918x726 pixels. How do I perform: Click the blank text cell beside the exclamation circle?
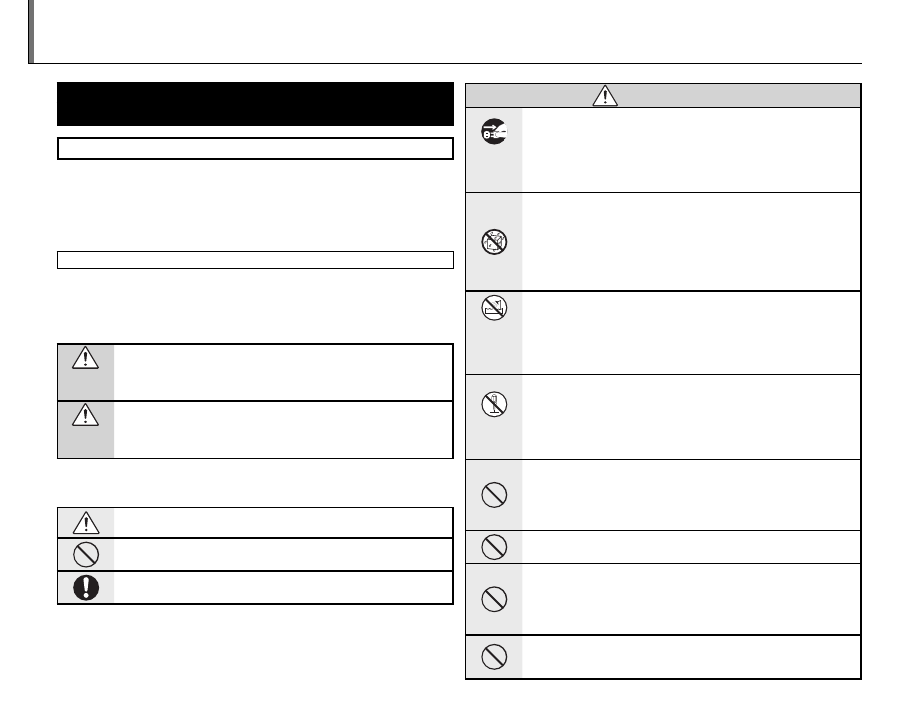(283, 588)
